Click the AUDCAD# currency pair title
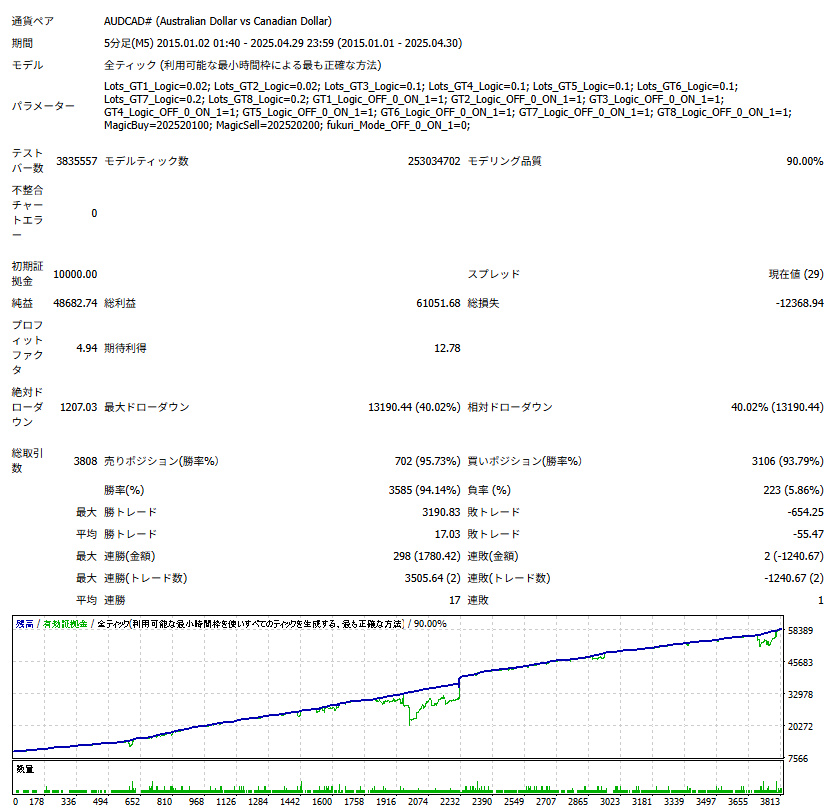 tap(218, 21)
